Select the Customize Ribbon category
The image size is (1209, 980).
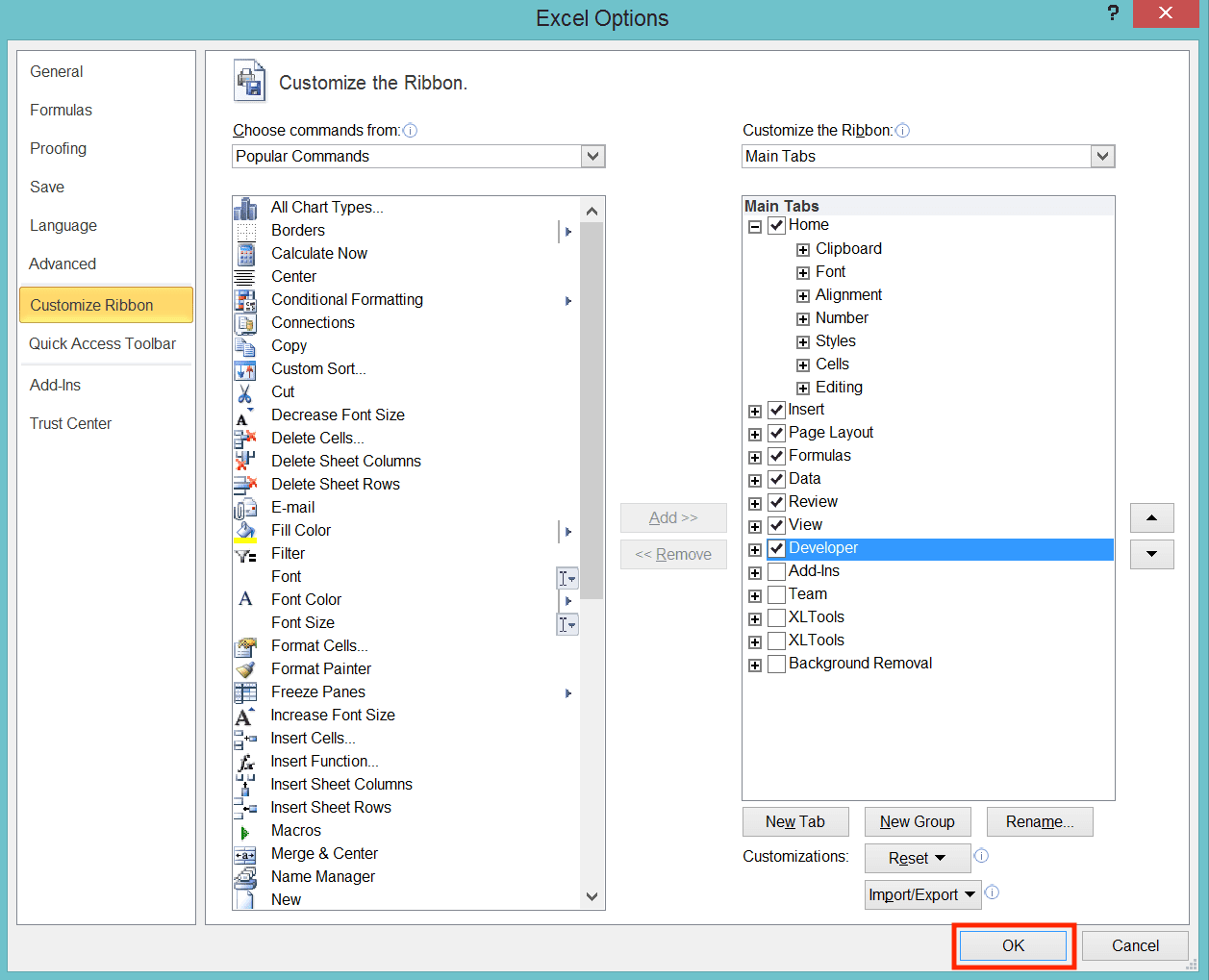tap(106, 305)
